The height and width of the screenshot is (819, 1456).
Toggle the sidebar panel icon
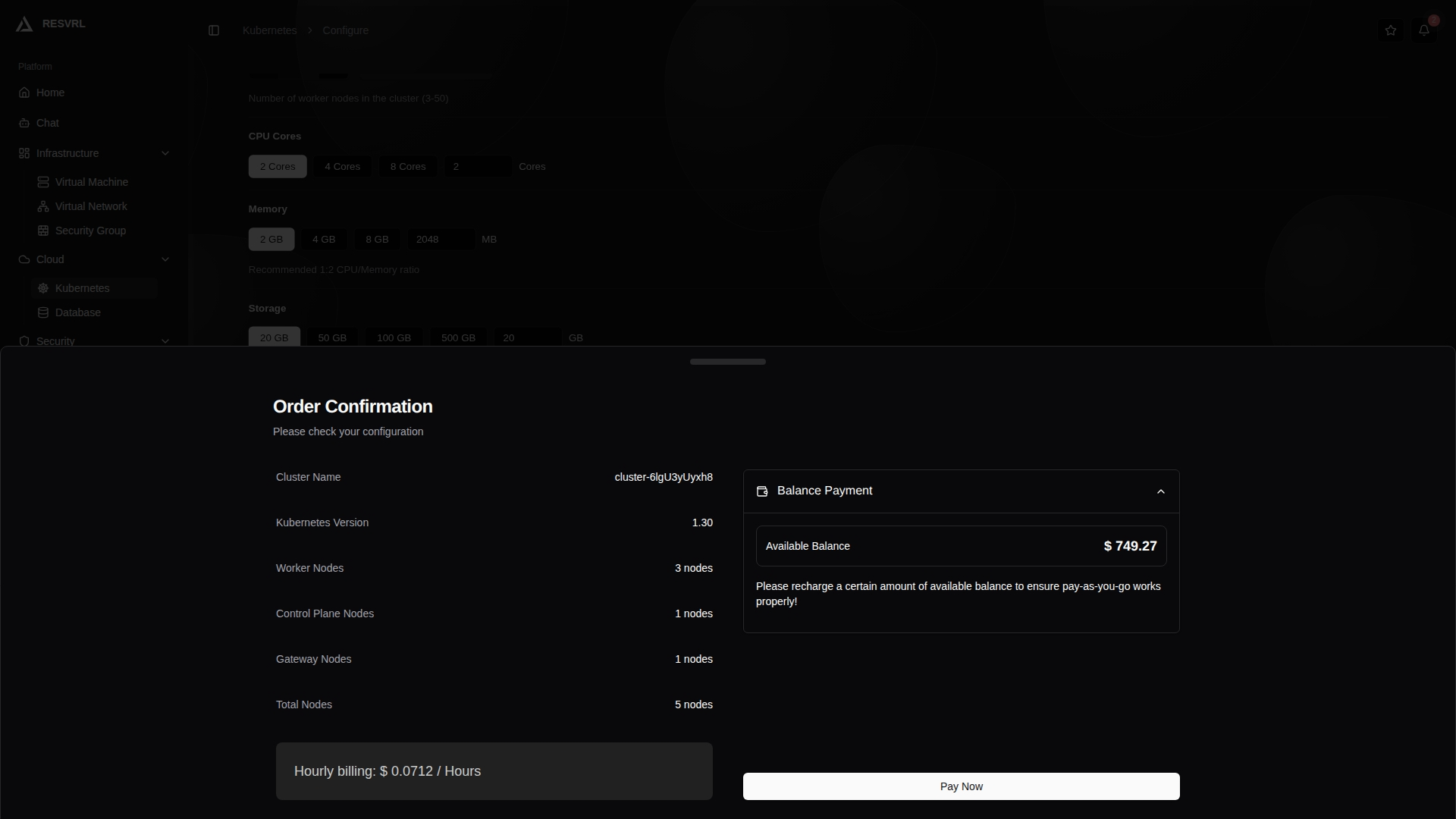point(214,30)
